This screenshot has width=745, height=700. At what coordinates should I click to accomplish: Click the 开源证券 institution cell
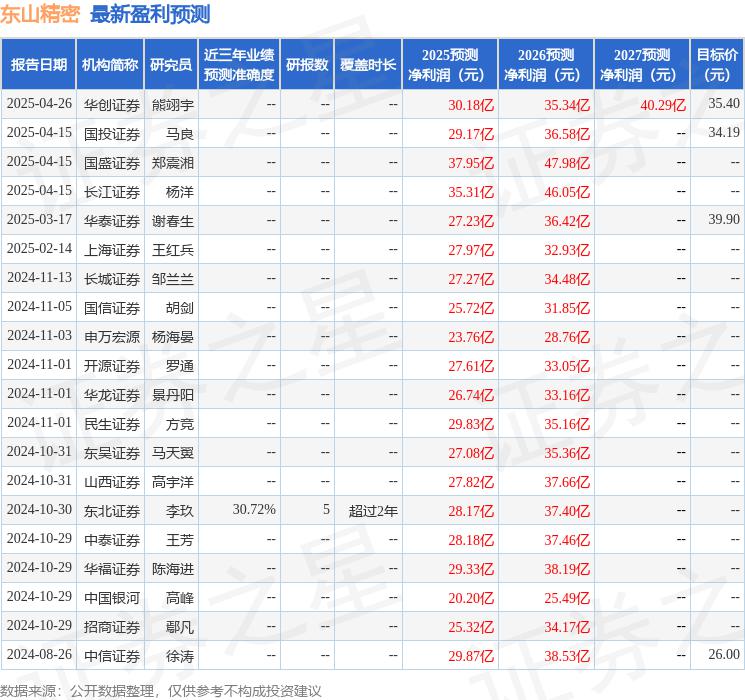[x=112, y=366]
